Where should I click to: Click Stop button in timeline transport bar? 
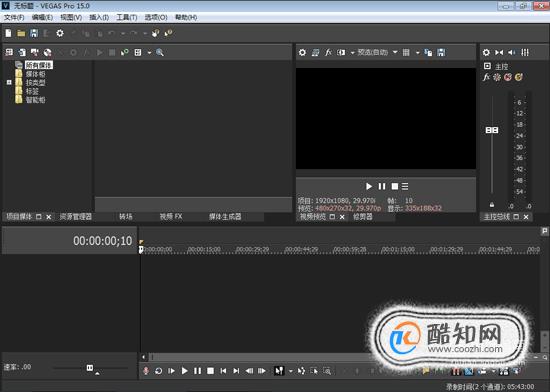[x=210, y=371]
